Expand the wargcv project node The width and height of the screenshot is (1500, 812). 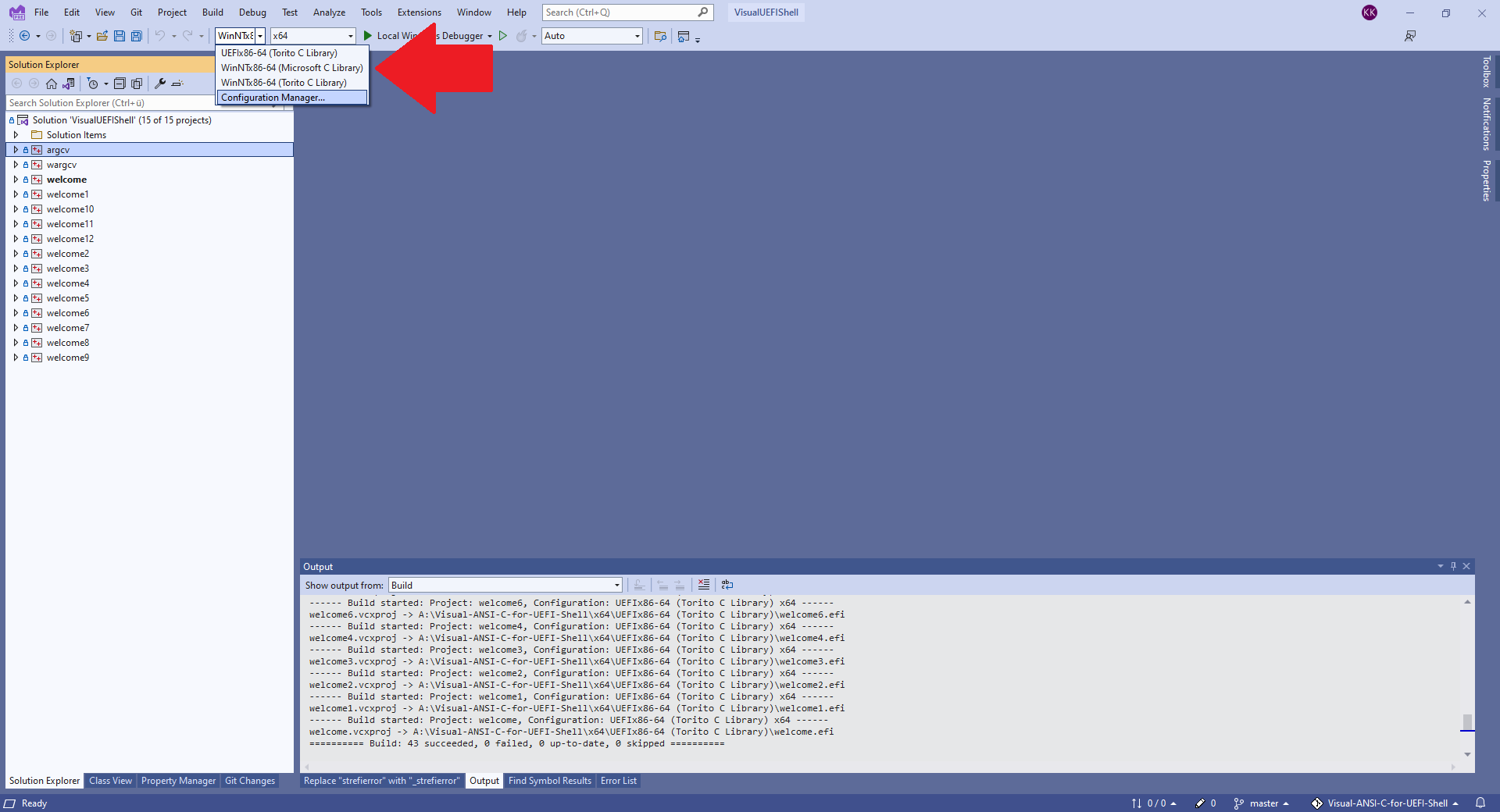16,165
